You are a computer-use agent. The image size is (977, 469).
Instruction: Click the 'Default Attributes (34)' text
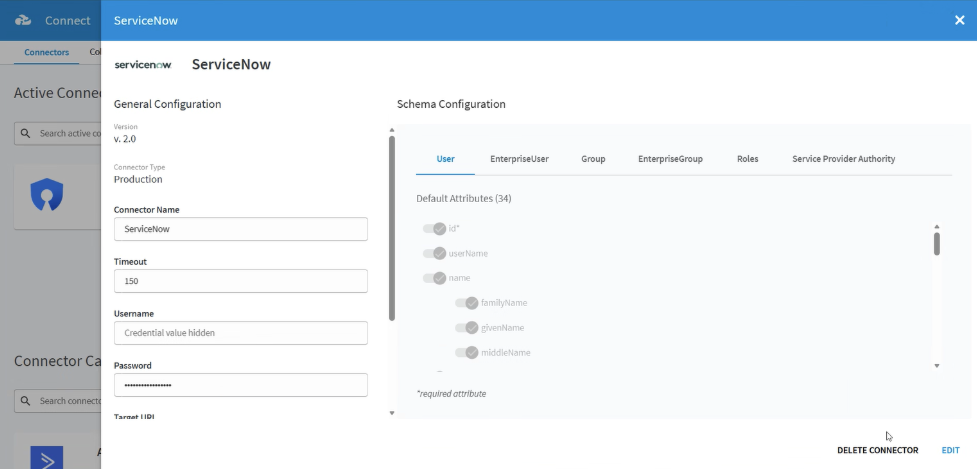(x=464, y=199)
